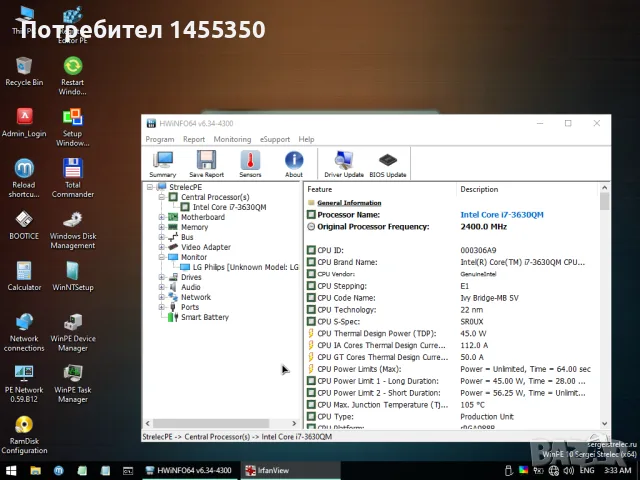Open the Monitoring menu
The width and height of the screenshot is (640, 480).
pyautogui.click(x=232, y=139)
